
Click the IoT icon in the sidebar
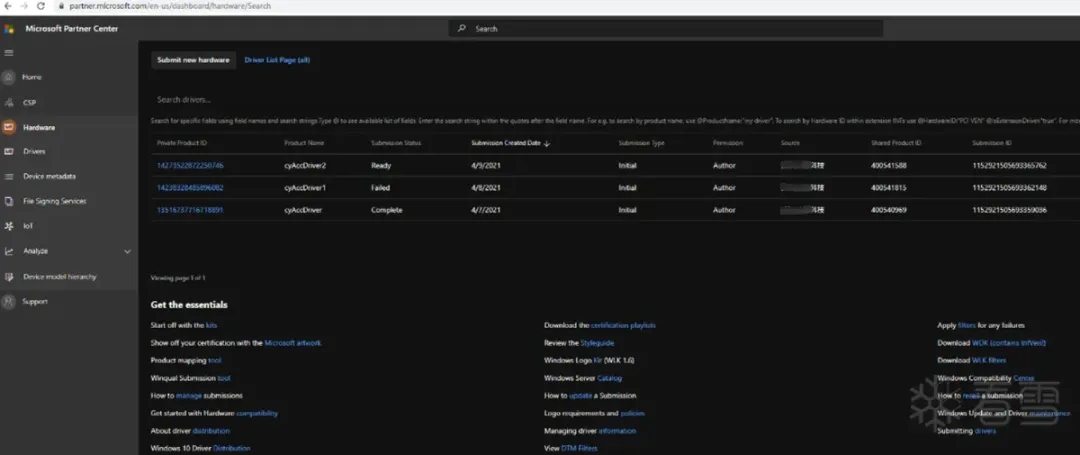(9, 226)
